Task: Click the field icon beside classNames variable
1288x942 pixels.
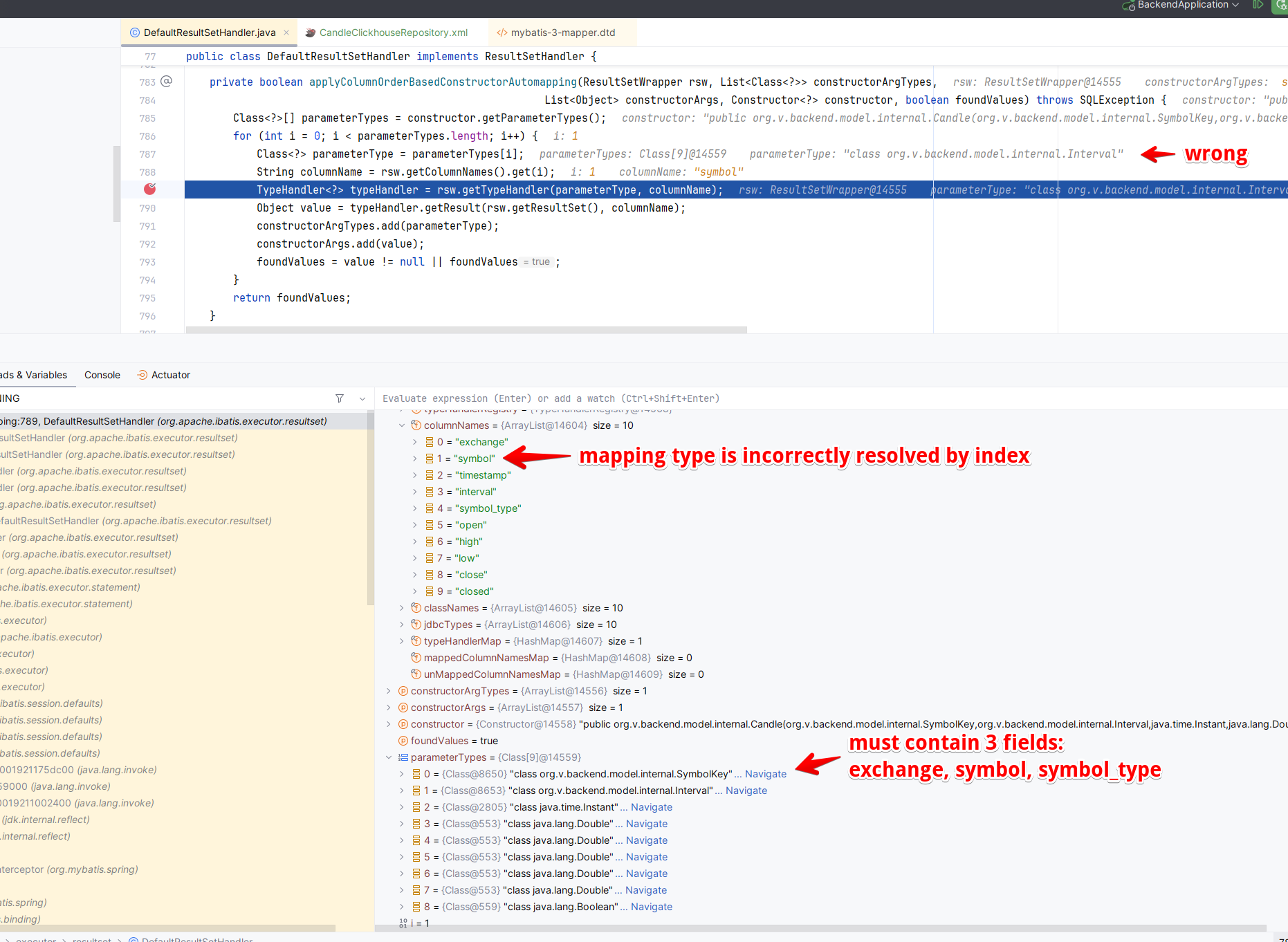Action: [x=416, y=608]
